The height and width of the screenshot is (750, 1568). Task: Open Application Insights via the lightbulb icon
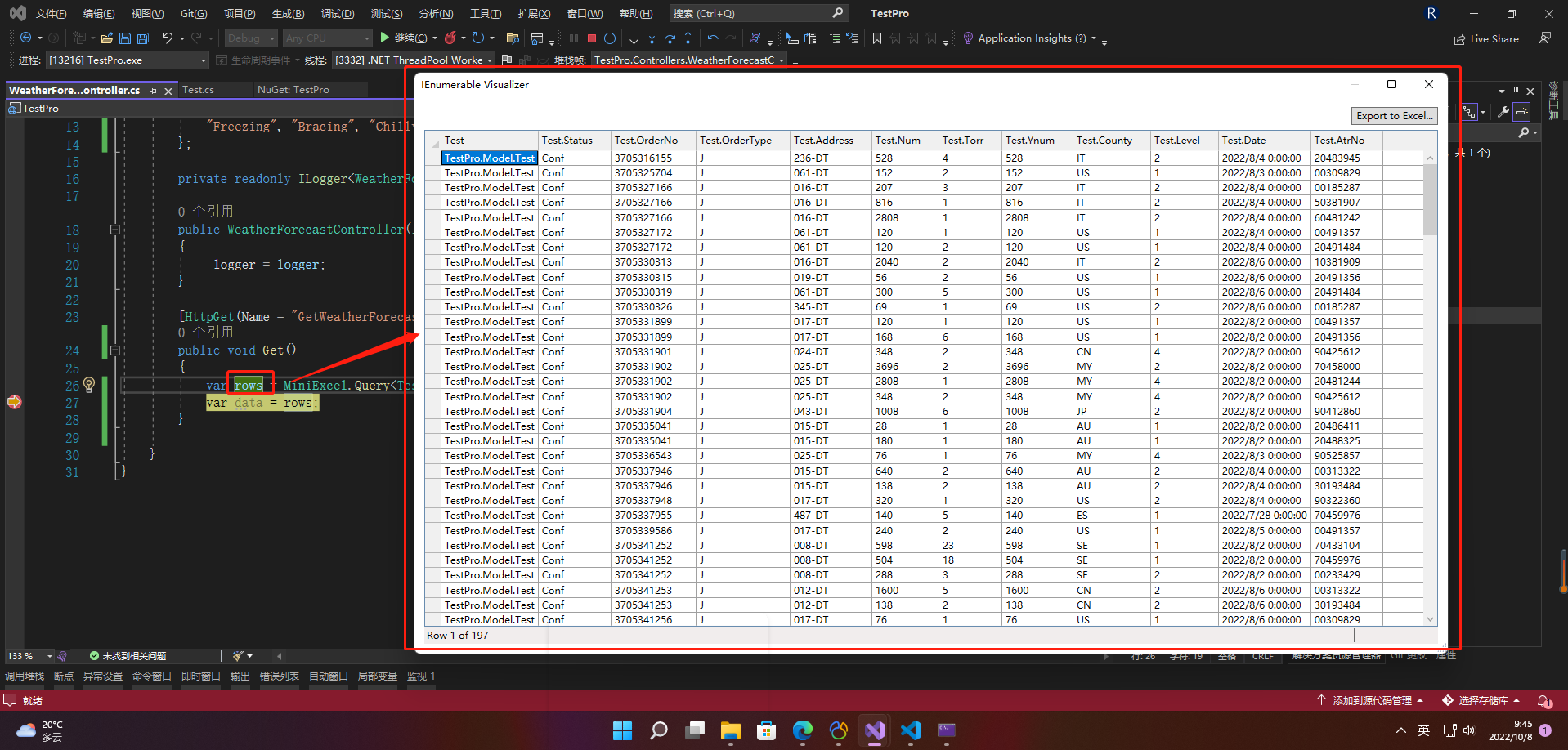point(967,38)
